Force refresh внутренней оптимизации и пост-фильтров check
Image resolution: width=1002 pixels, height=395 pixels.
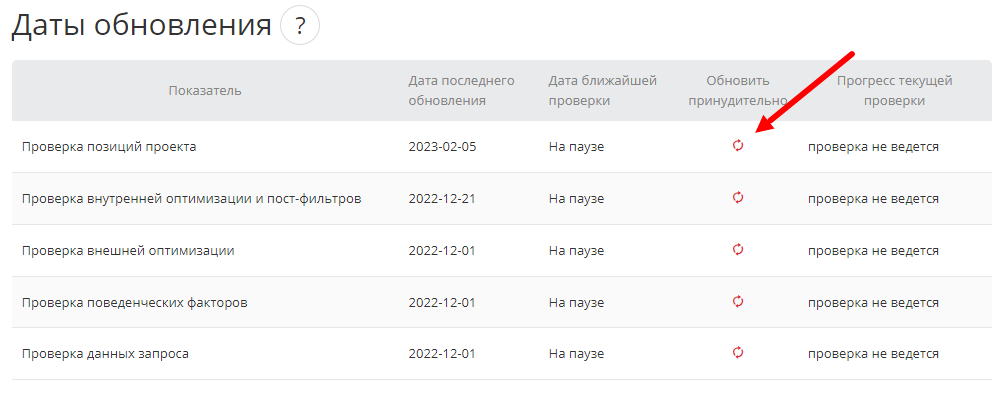coord(738,198)
